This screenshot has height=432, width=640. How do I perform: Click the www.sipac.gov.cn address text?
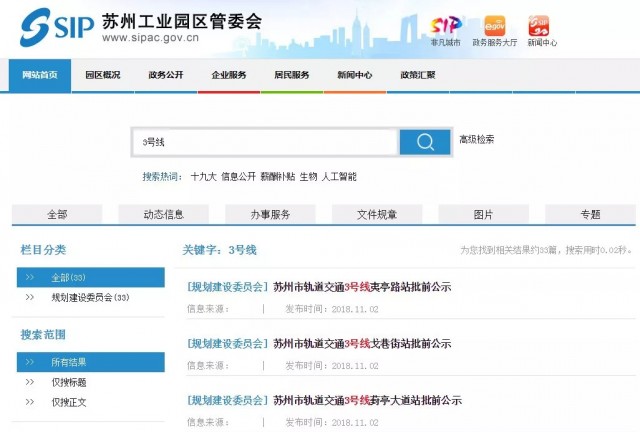point(150,38)
